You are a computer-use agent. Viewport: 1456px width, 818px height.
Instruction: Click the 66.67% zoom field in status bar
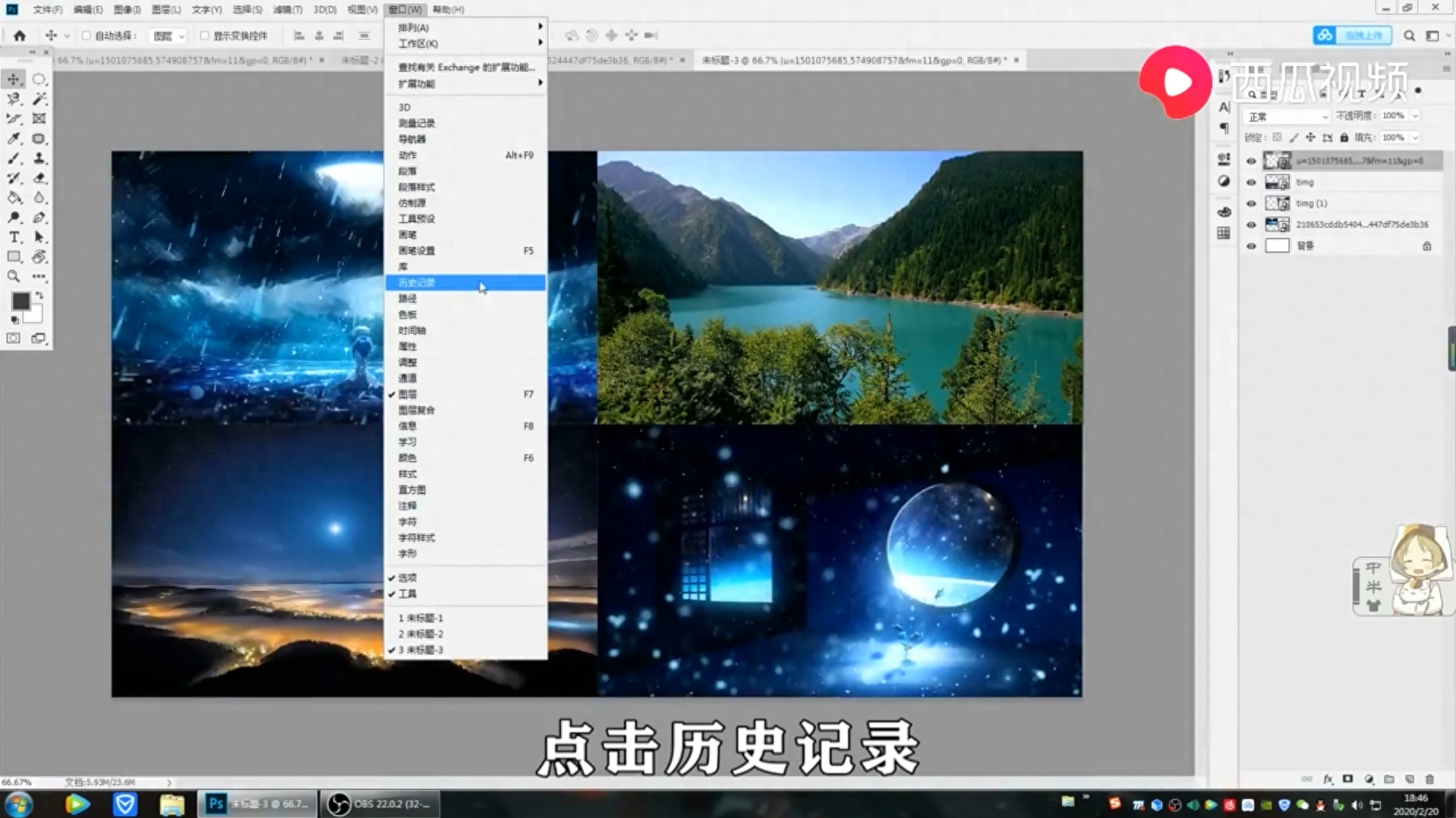(x=17, y=781)
